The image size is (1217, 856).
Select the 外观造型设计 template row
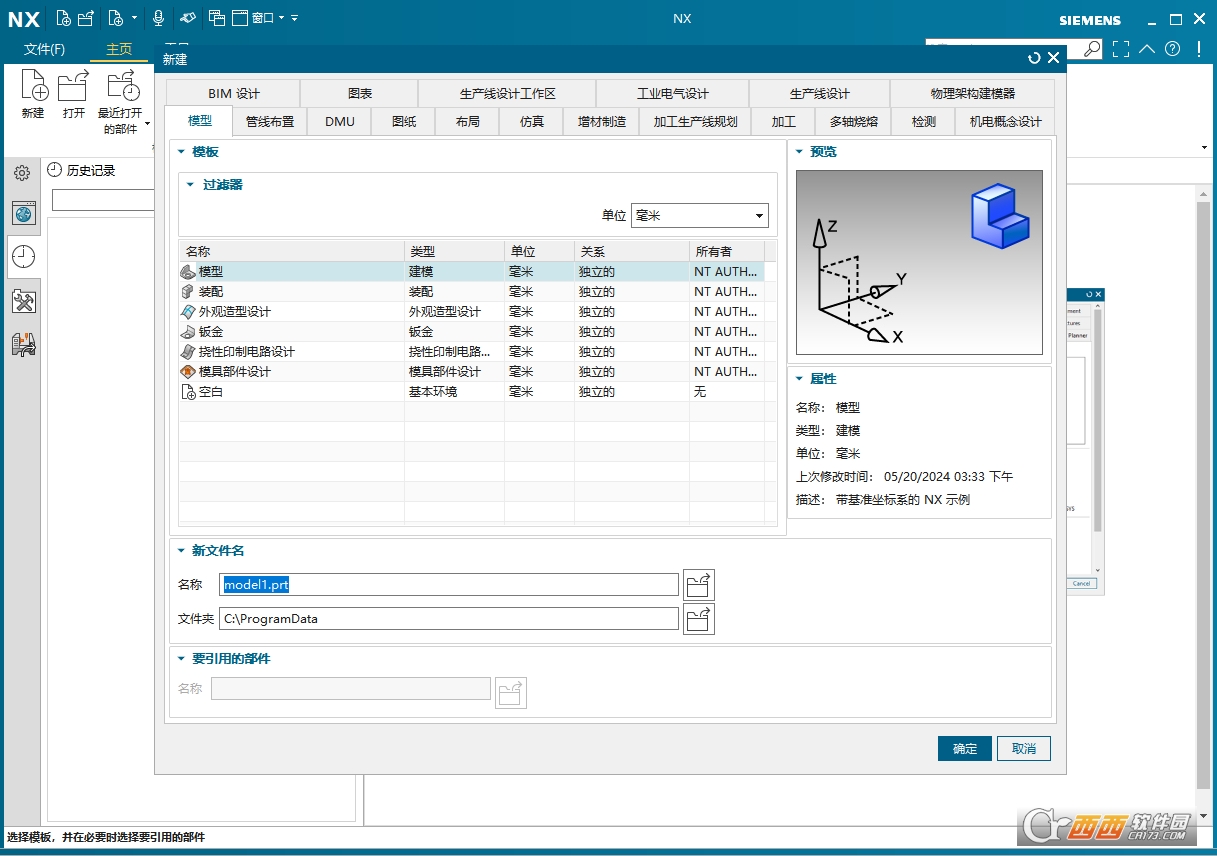click(x=471, y=312)
